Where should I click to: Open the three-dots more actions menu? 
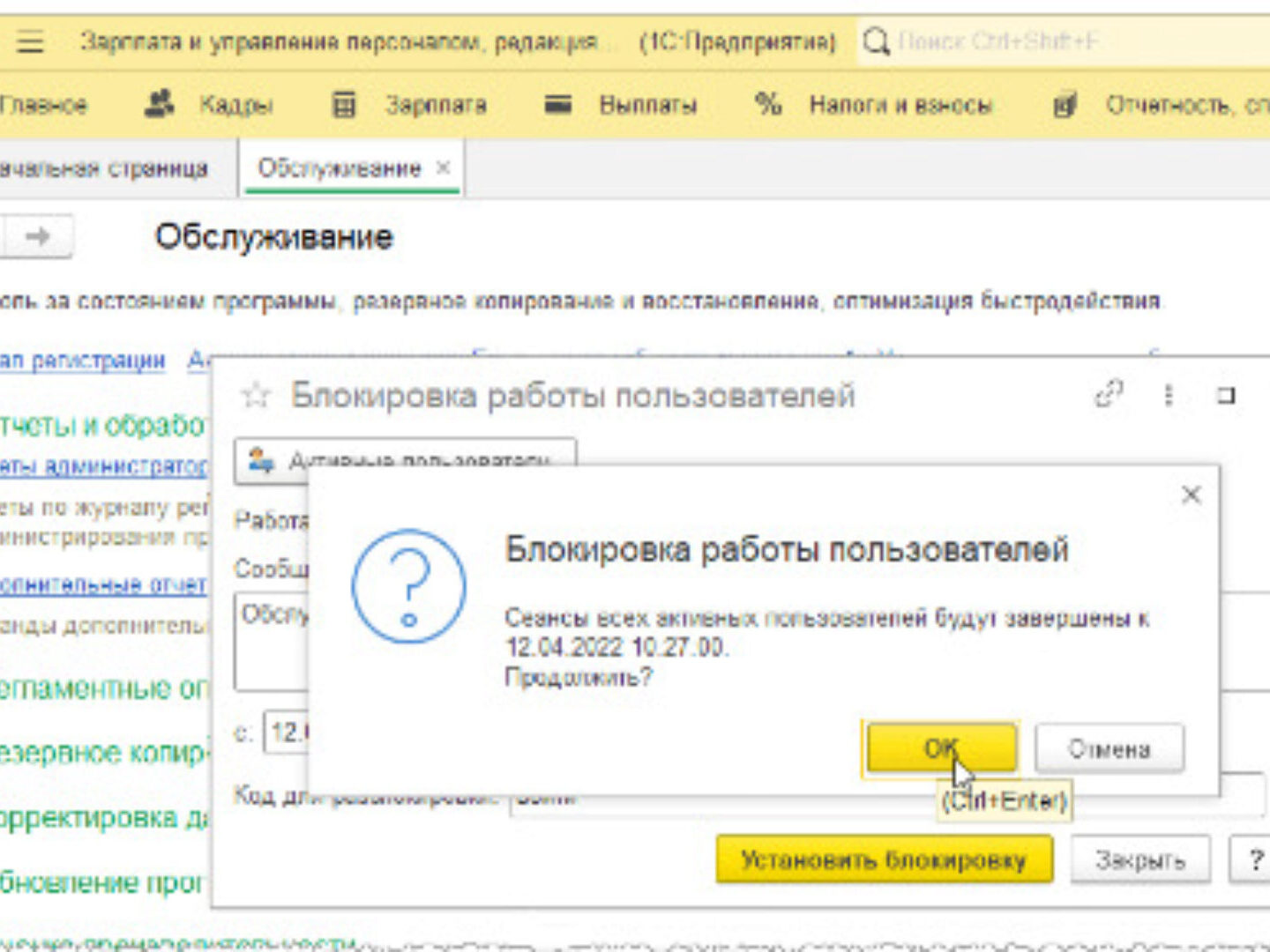coord(1169,396)
